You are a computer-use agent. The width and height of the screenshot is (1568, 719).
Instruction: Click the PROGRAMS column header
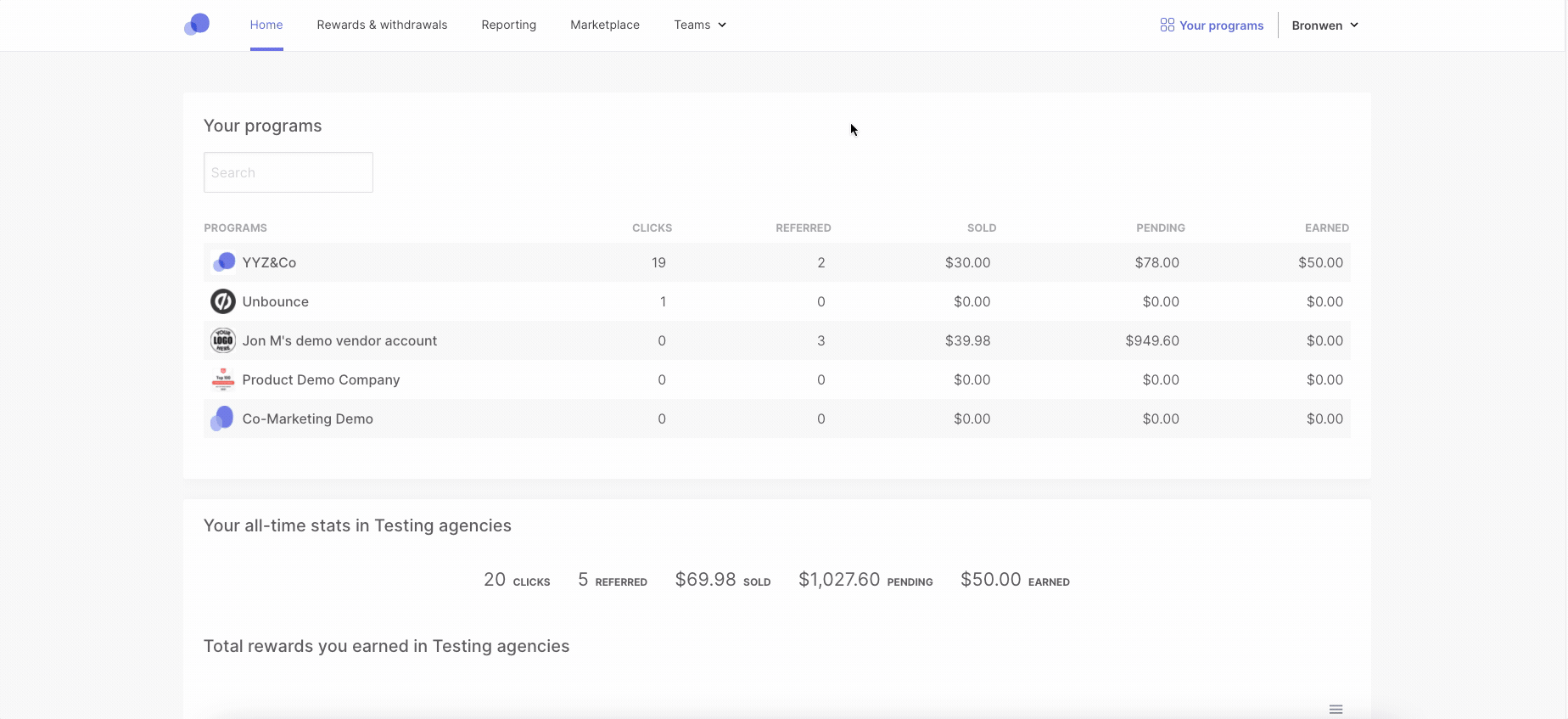[x=235, y=227]
